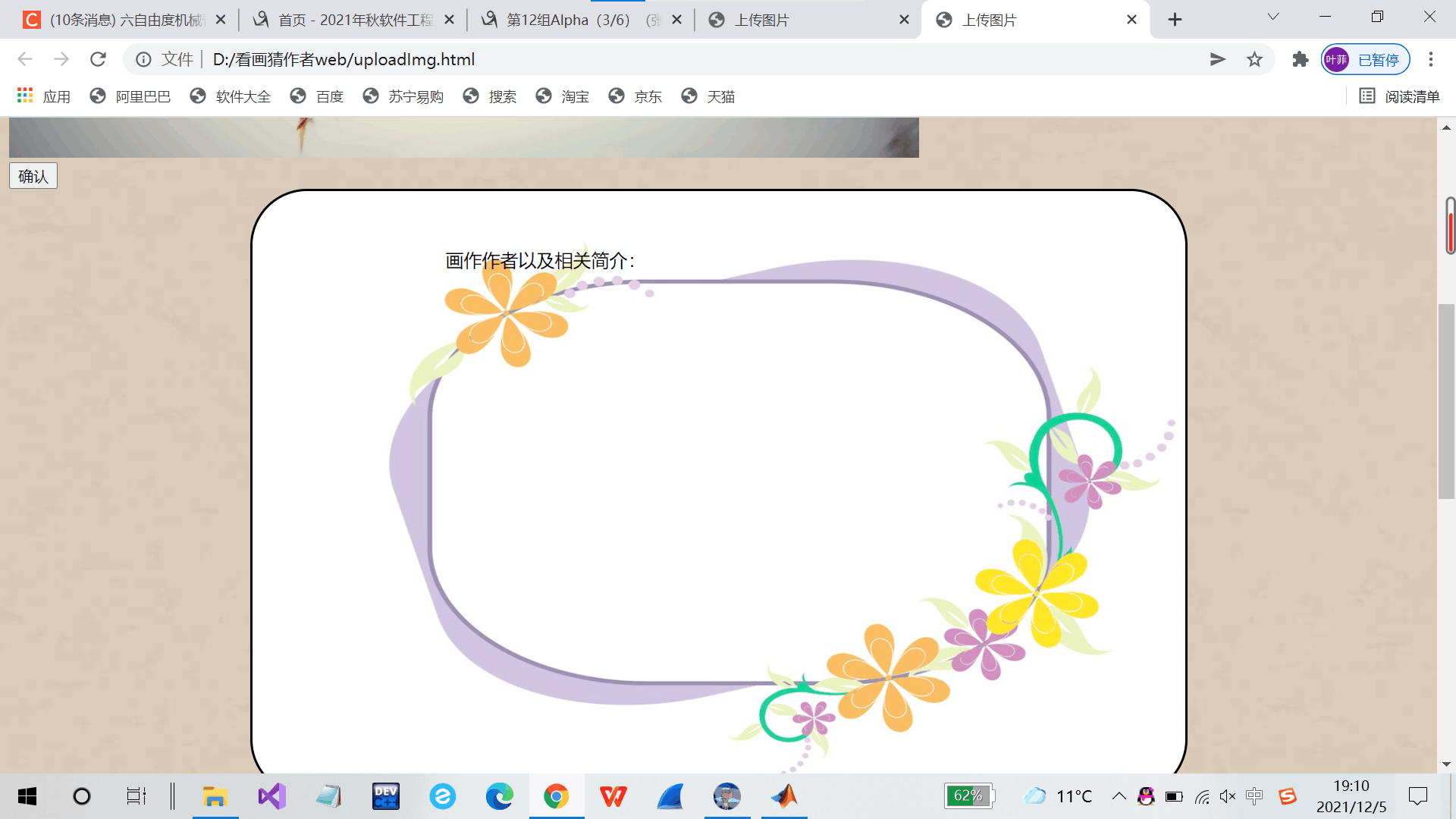Open WPS Office from the taskbar
1456x819 pixels.
tap(613, 796)
